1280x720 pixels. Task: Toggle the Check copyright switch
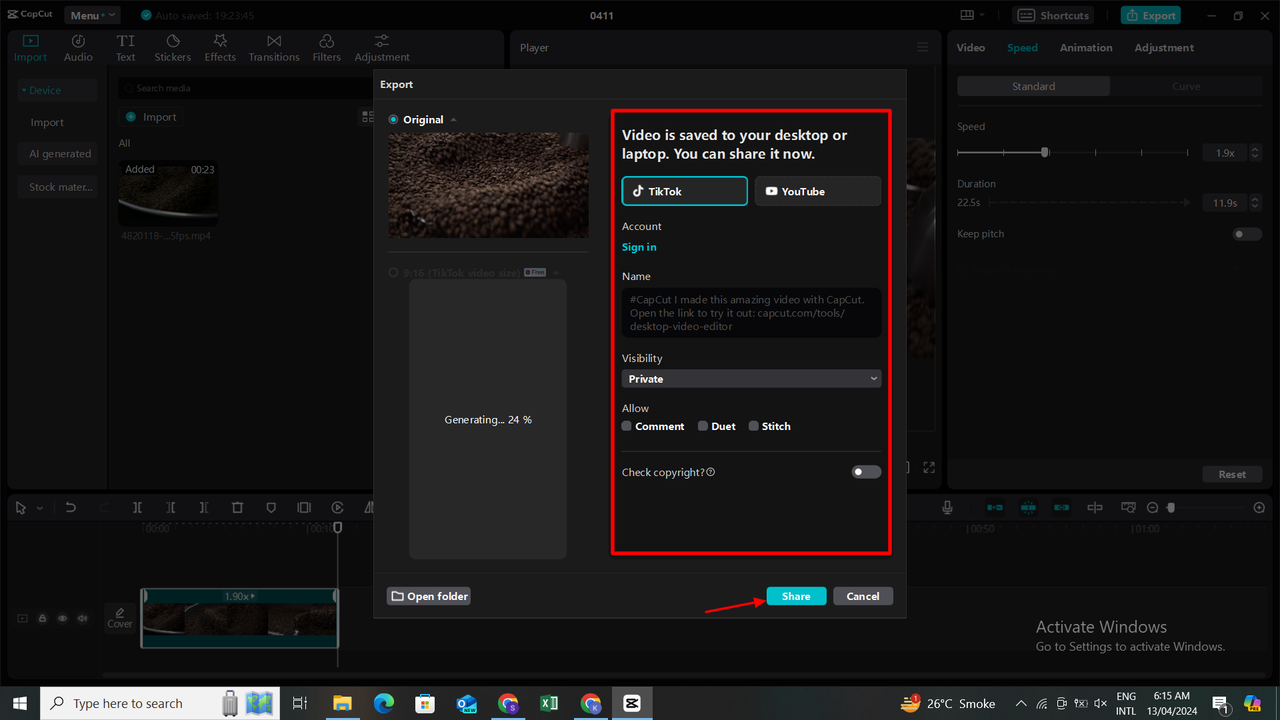tap(865, 471)
